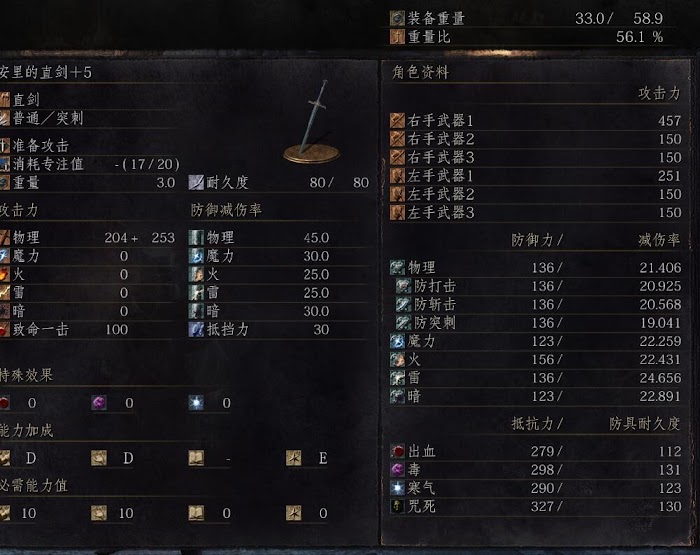Screen dimensions: 700x555
Task: Click the physical defense row showing 21.406
Action: click(x=535, y=267)
